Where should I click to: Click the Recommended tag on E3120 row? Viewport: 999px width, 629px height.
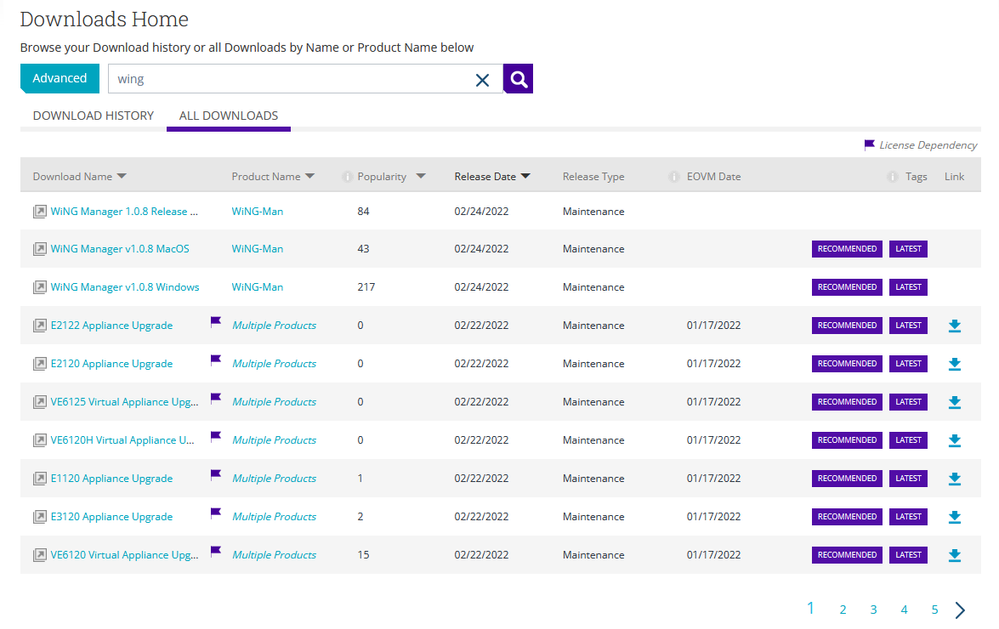pyautogui.click(x=847, y=516)
